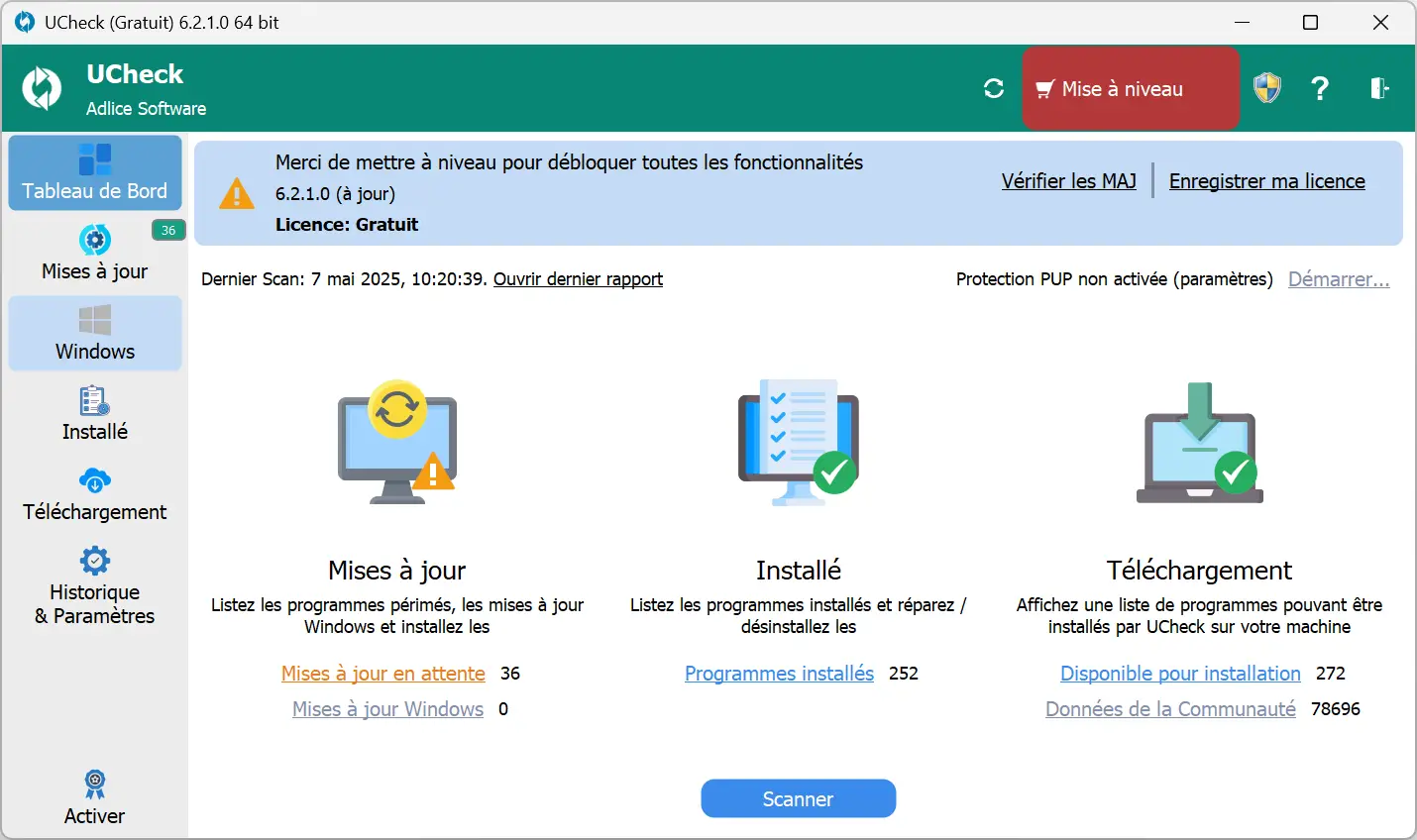This screenshot has height=840, width=1417.
Task: Open Disponible pour installation link
Action: pyautogui.click(x=1180, y=674)
